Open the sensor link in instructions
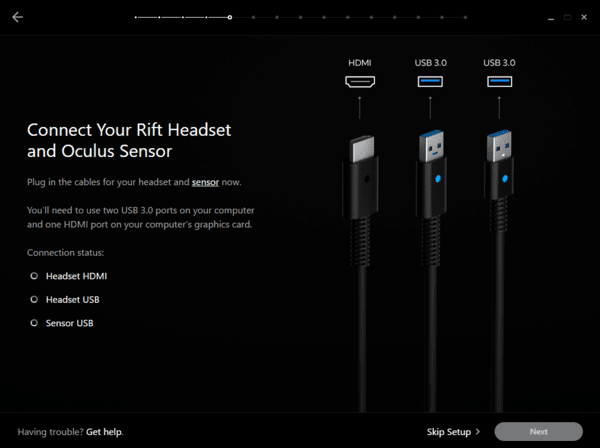Image resolution: width=600 pixels, height=448 pixels. pyautogui.click(x=205, y=182)
